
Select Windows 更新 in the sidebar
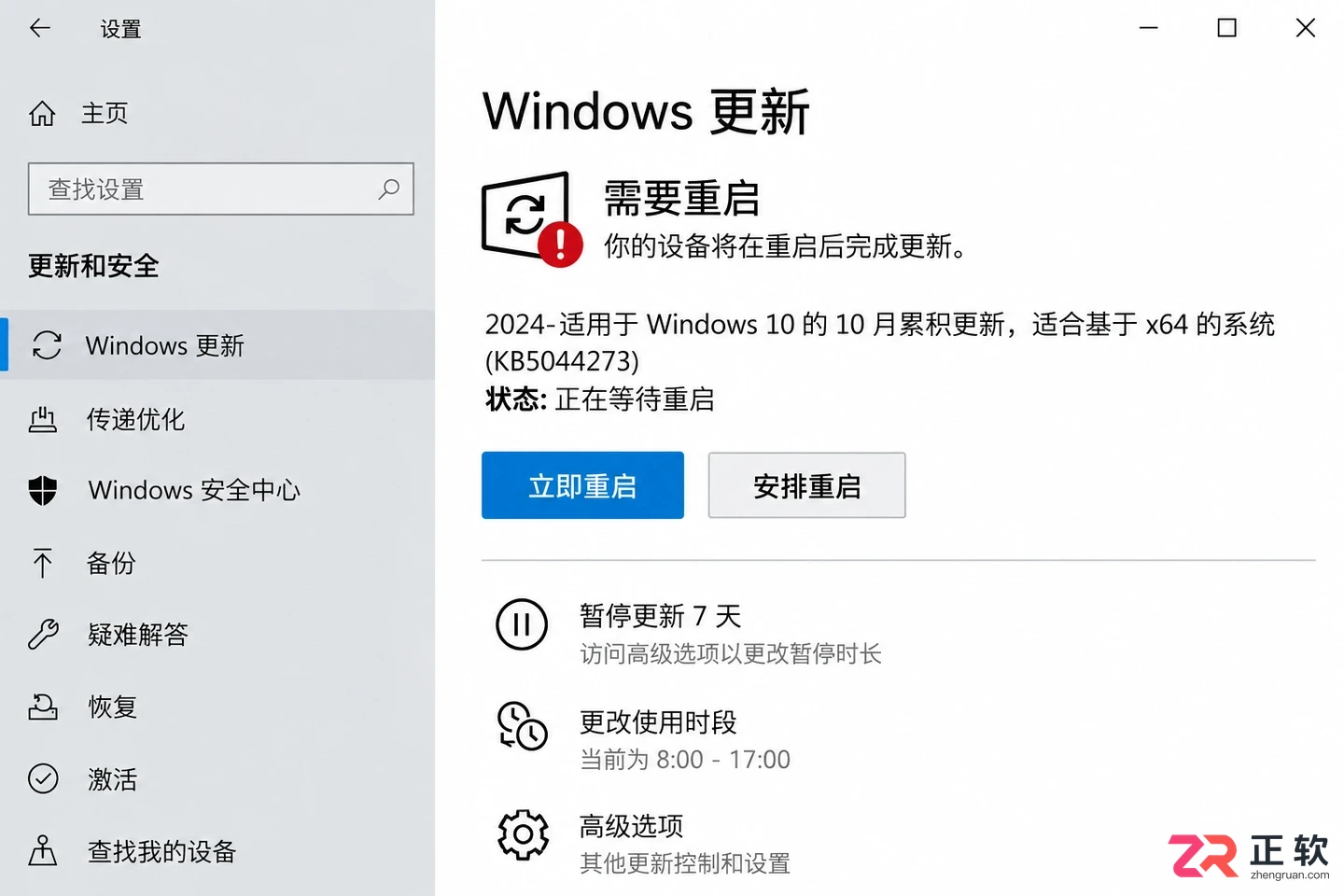217,345
